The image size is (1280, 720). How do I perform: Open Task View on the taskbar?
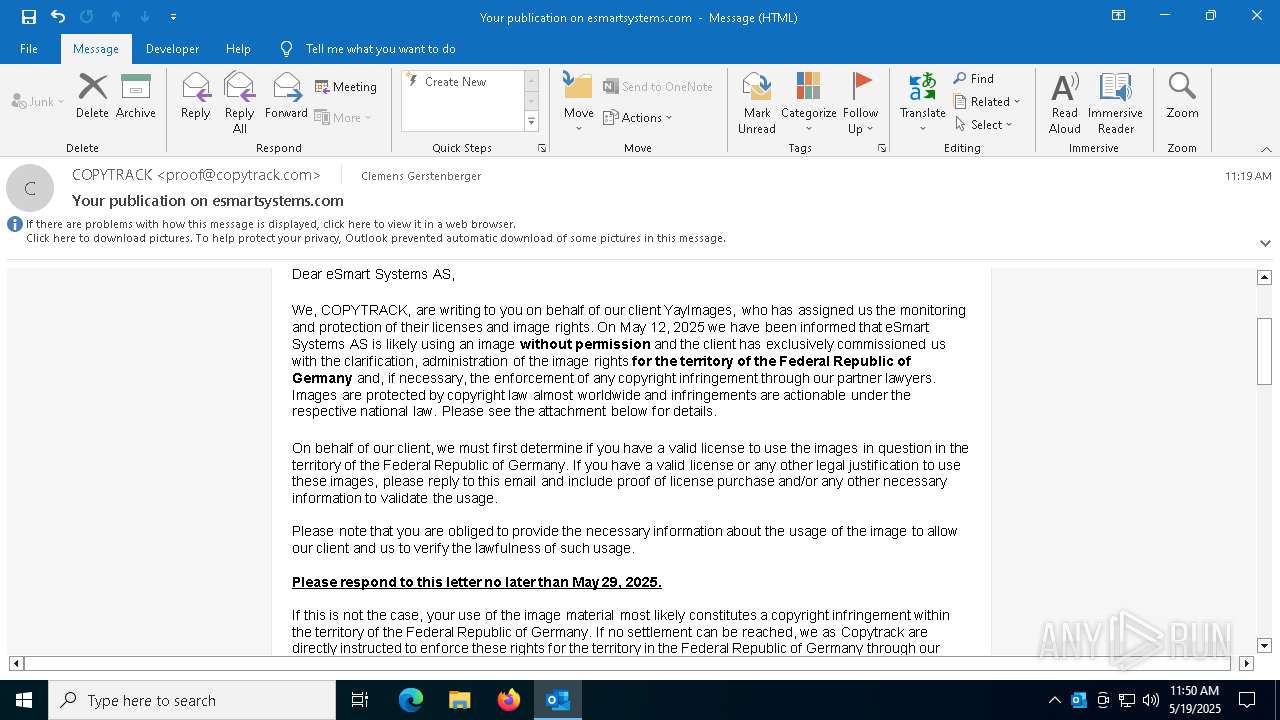tap(360, 700)
